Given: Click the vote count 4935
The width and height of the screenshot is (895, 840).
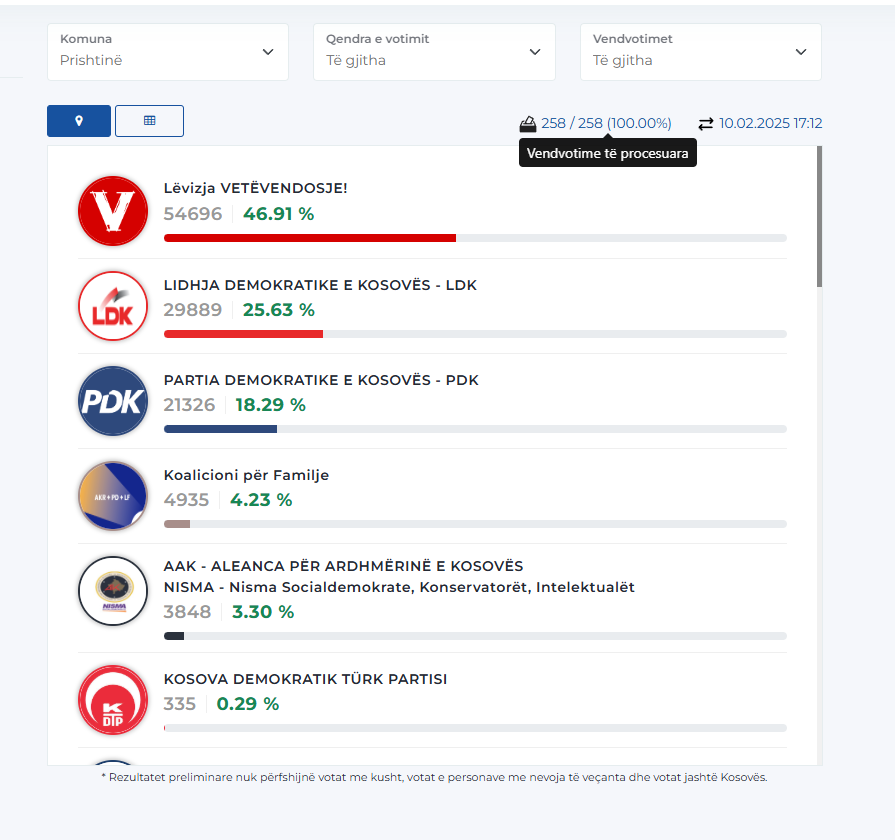Looking at the screenshot, I should tap(186, 500).
